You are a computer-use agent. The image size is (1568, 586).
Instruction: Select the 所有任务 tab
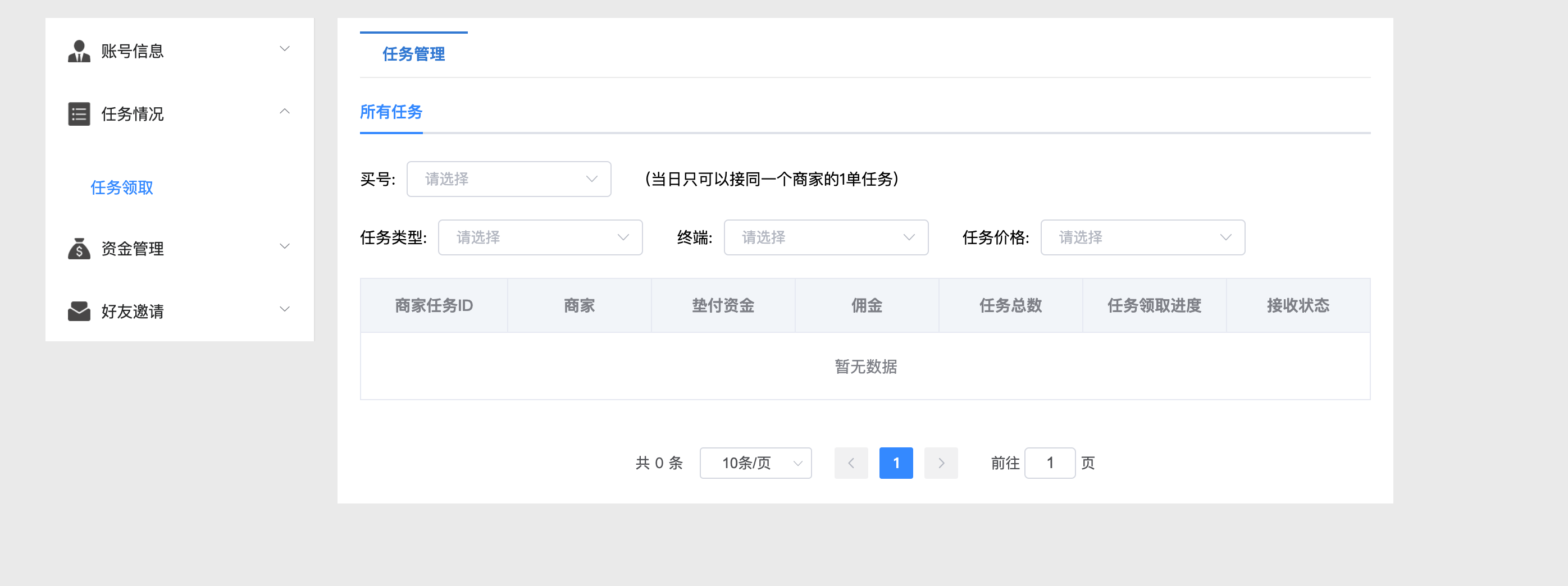391,112
